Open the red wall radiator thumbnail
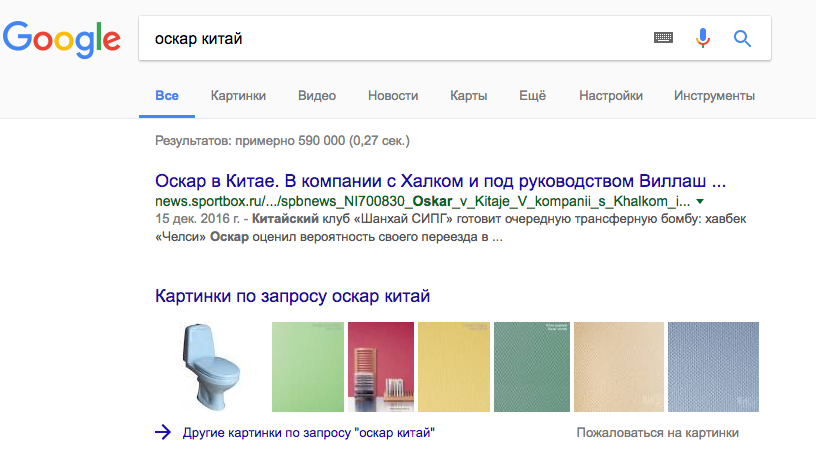 click(x=381, y=367)
